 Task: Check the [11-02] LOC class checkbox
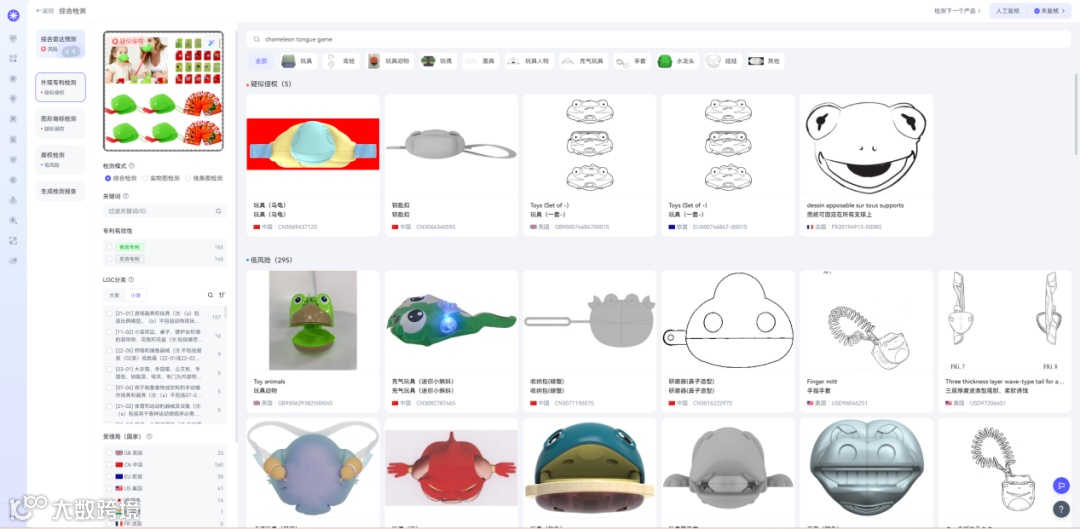109,332
